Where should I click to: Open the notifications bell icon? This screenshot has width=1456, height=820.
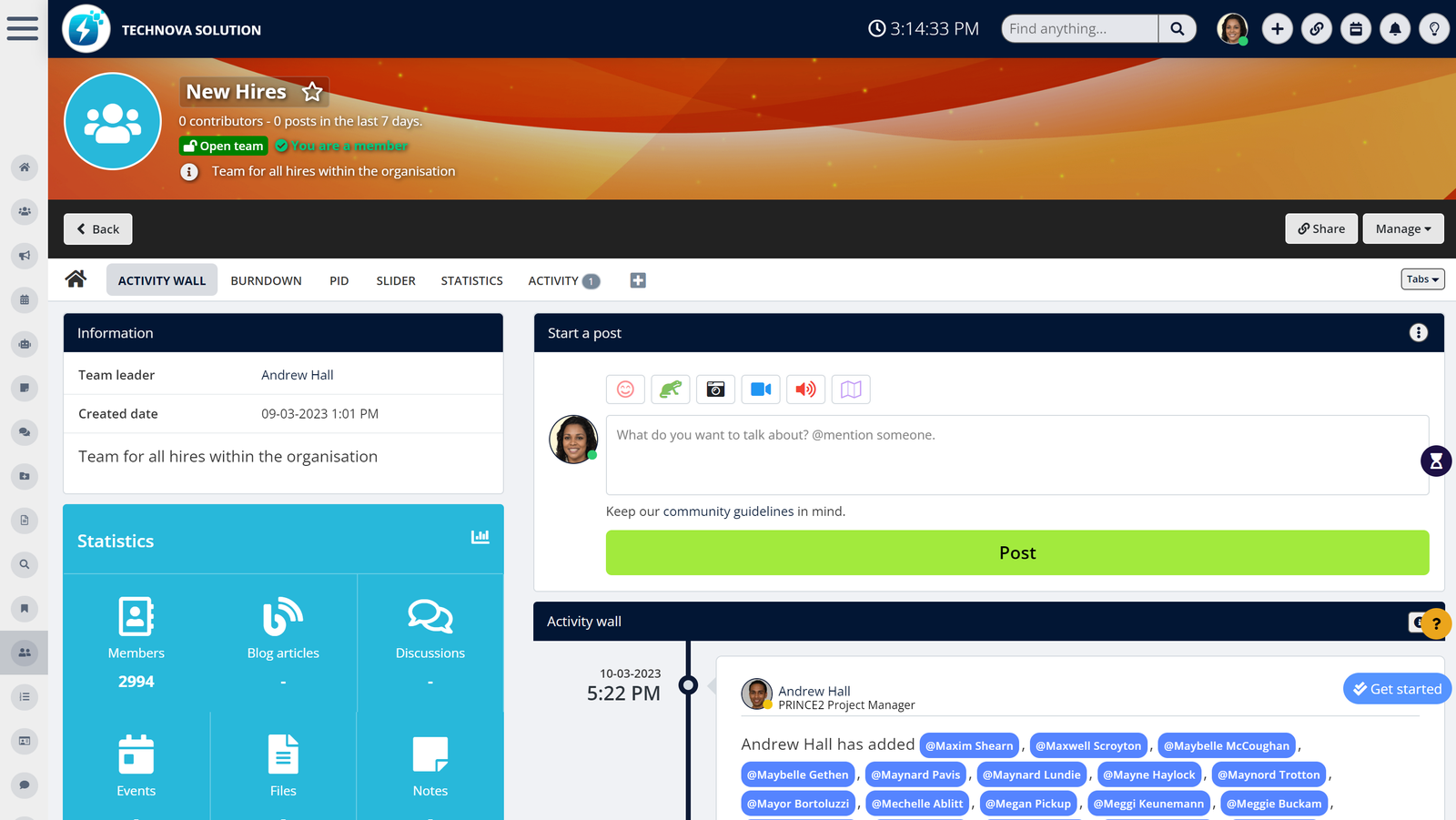(1394, 29)
